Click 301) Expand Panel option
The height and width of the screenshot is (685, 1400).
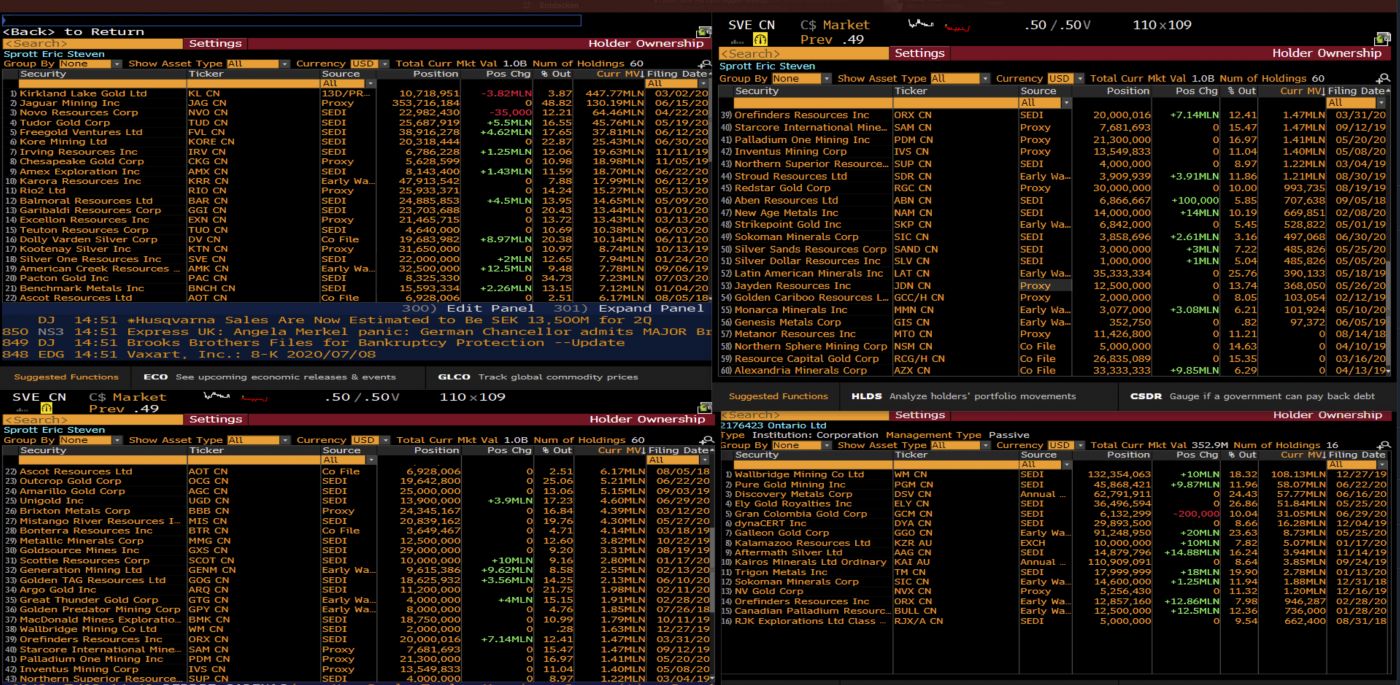(628, 308)
